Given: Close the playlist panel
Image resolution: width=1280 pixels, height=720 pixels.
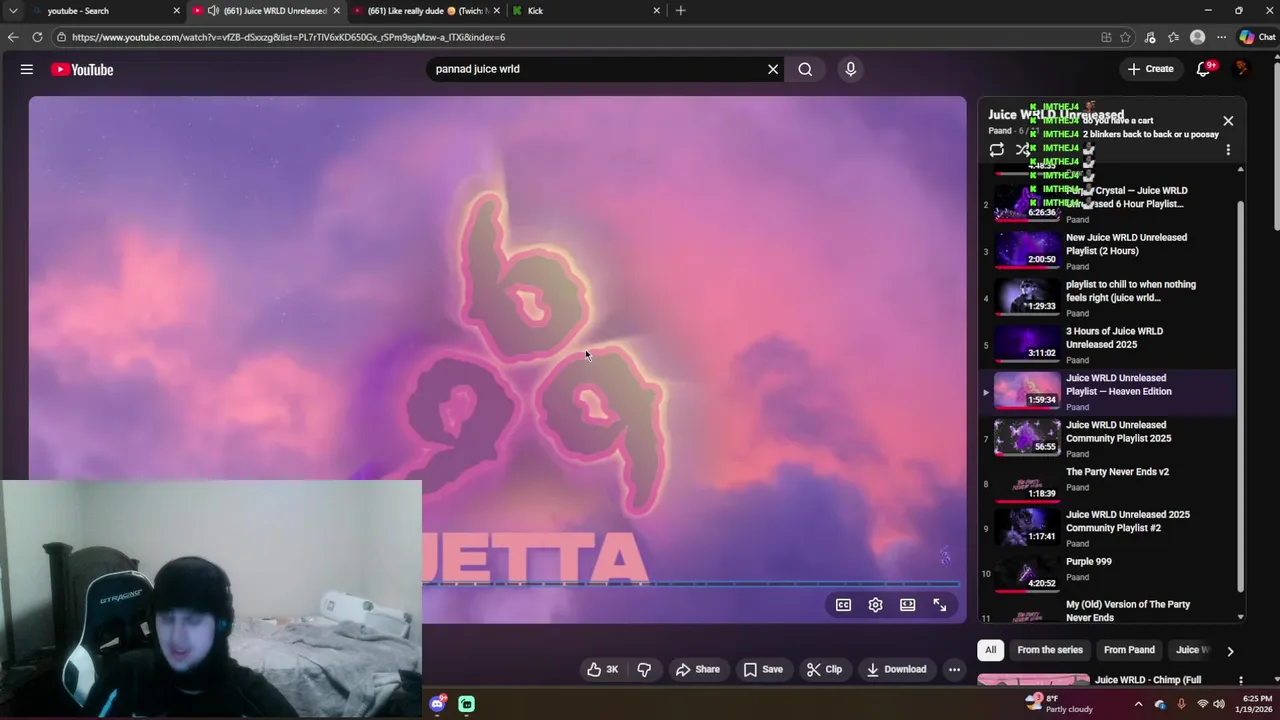Looking at the screenshot, I should pyautogui.click(x=1228, y=121).
